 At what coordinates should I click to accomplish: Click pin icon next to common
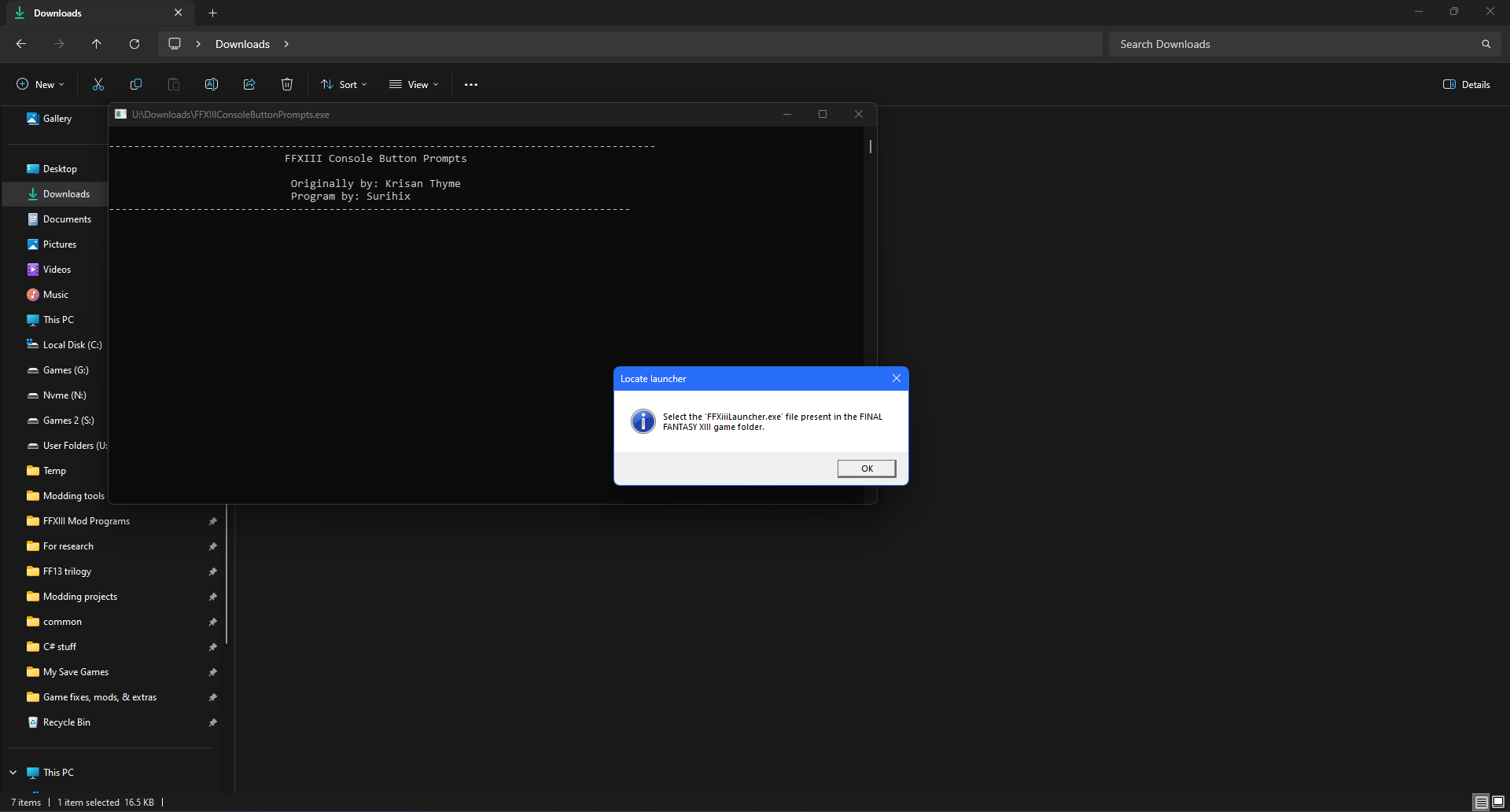212,622
